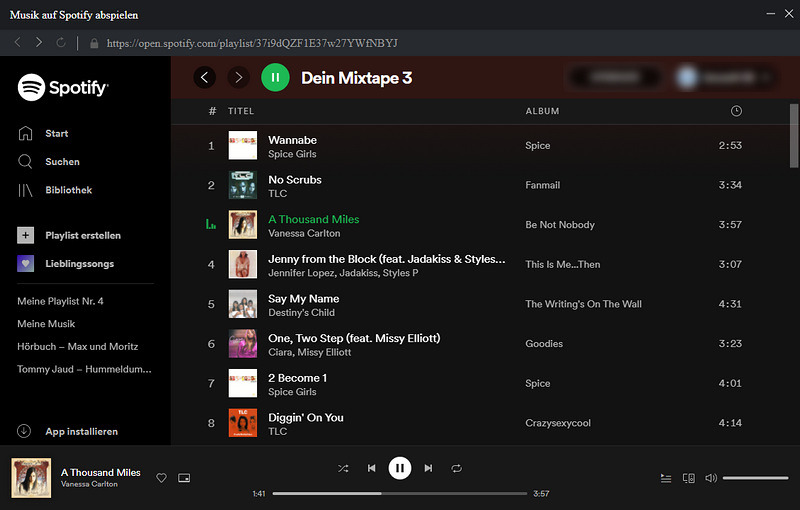Open the Start home page
The width and height of the screenshot is (800, 510).
tap(56, 134)
